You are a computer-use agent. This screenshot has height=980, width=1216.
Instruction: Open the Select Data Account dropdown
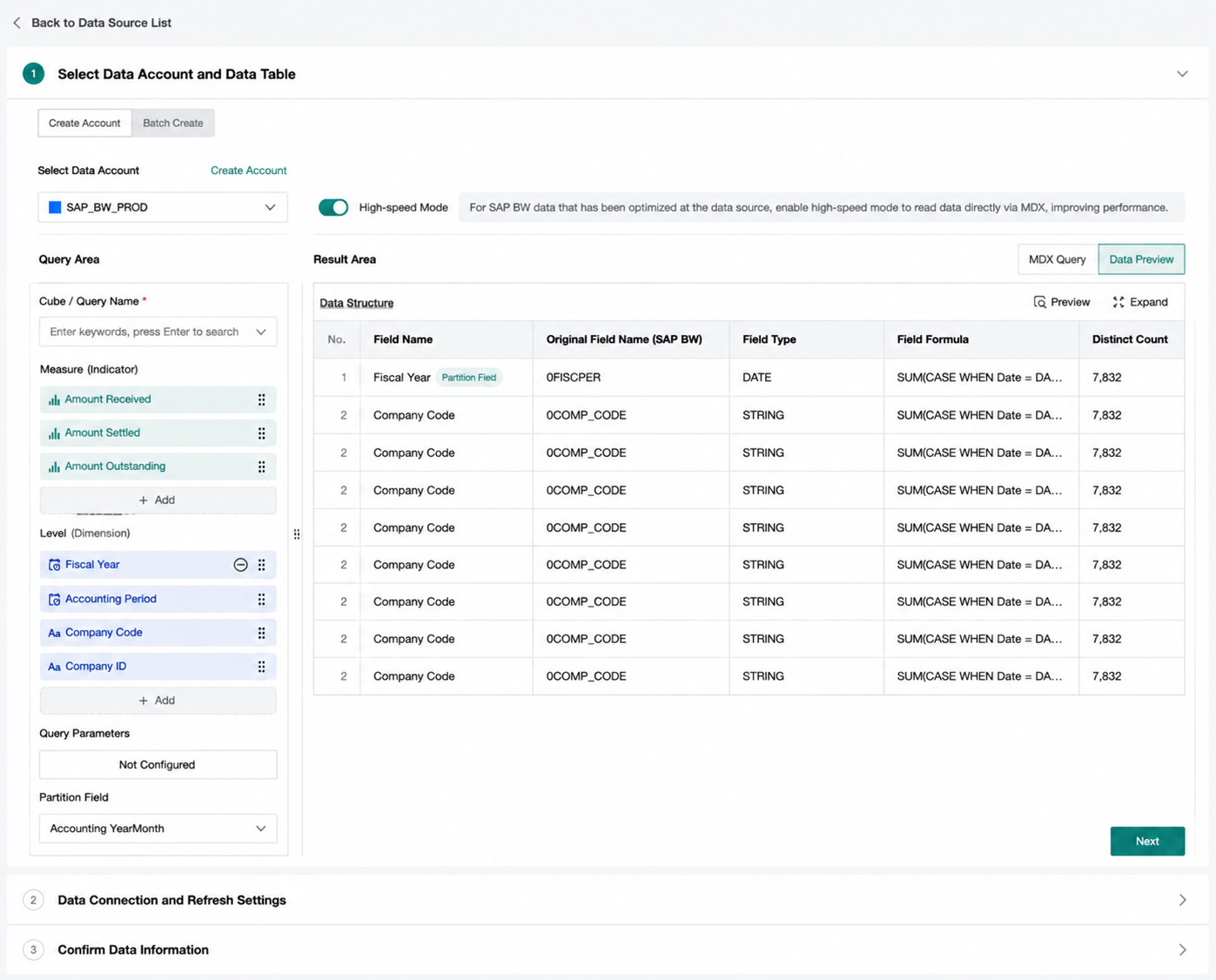[163, 207]
